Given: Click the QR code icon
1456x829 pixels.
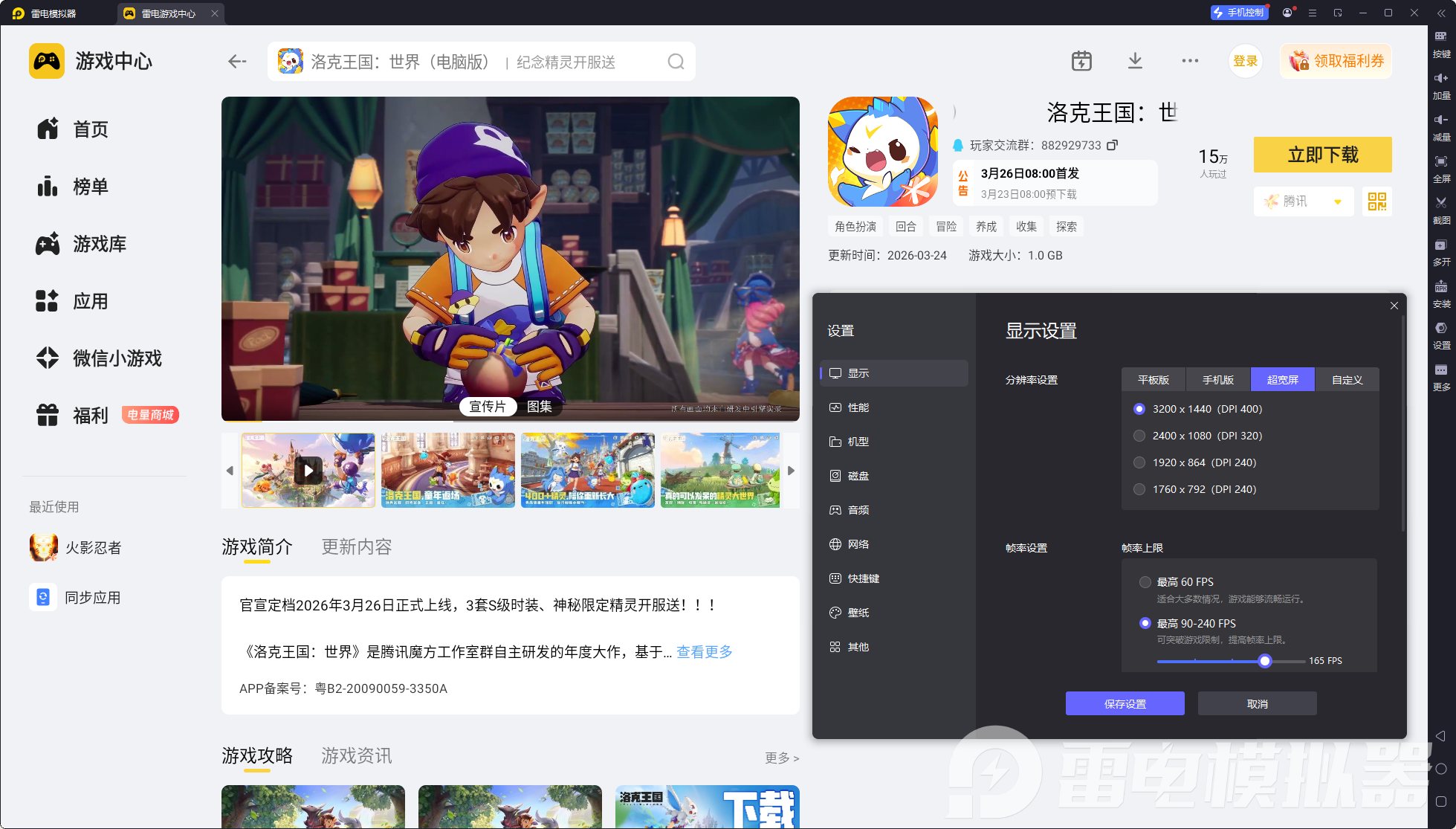Looking at the screenshot, I should click(1376, 201).
